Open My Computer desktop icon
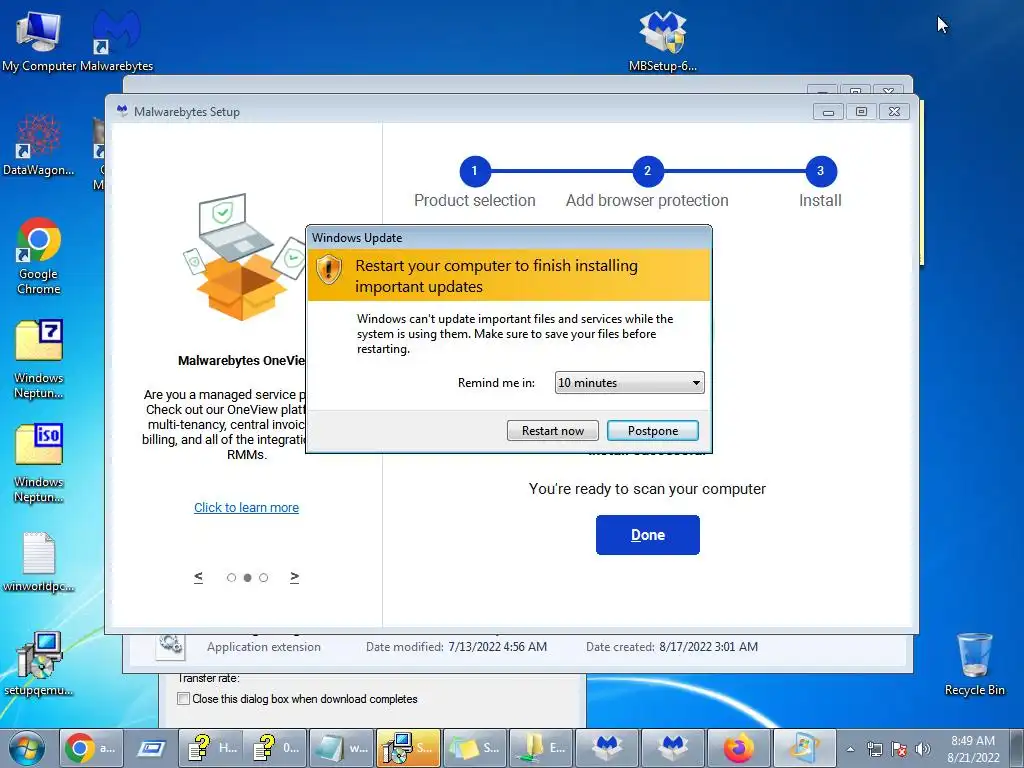 tap(39, 40)
